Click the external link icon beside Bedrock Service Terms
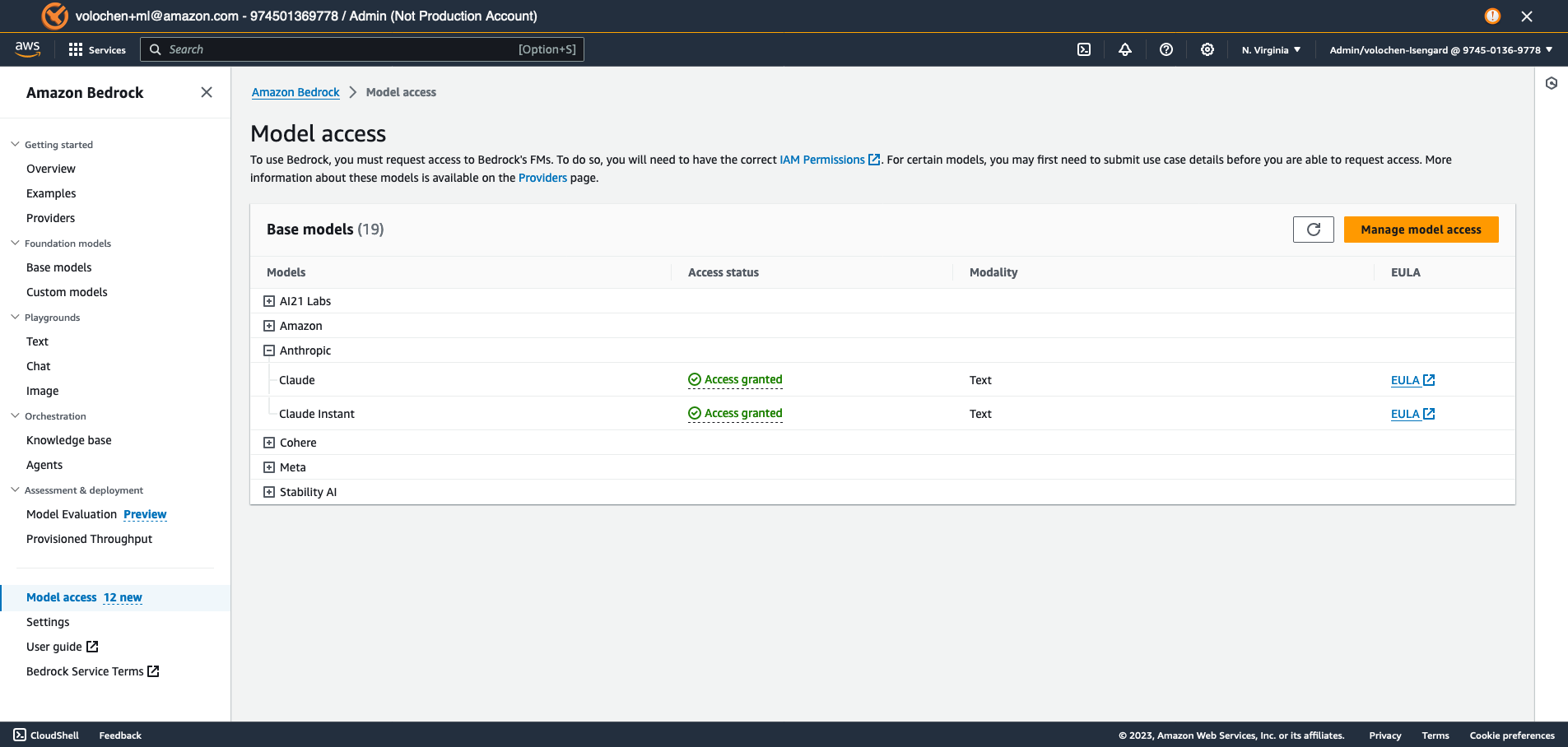The height and width of the screenshot is (747, 1568). (x=153, y=671)
